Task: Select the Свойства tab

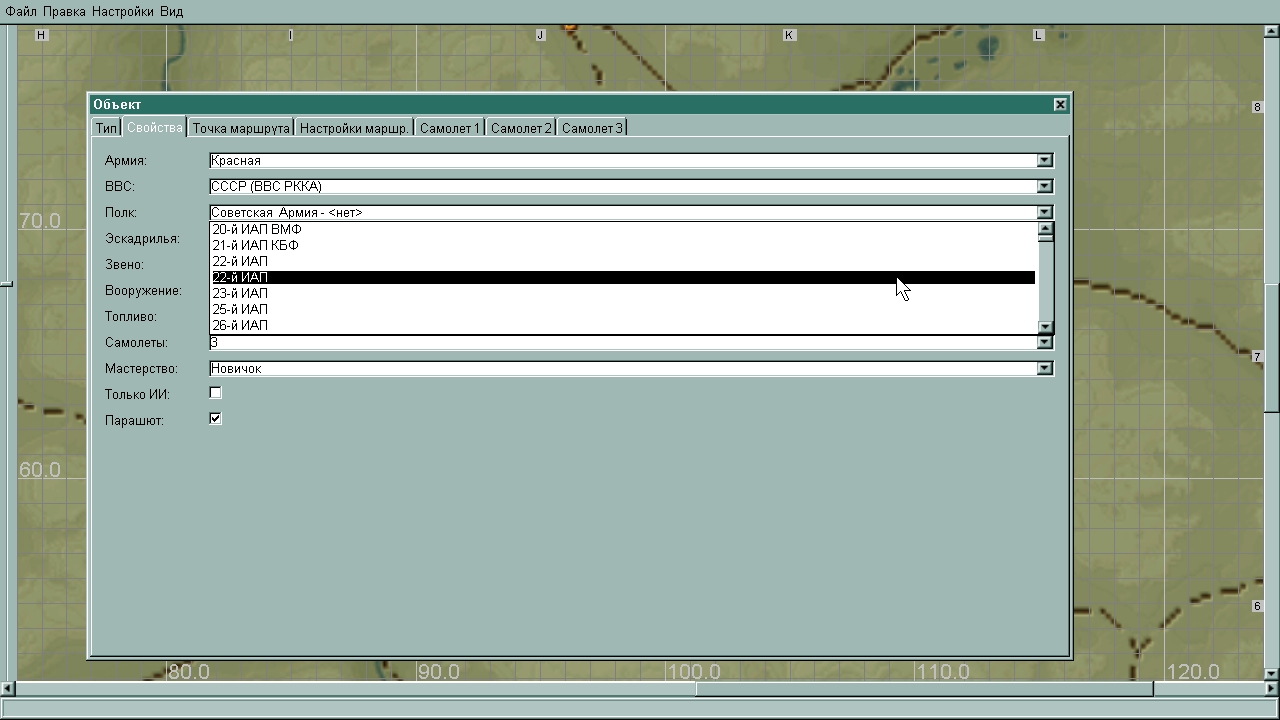Action: [x=155, y=127]
